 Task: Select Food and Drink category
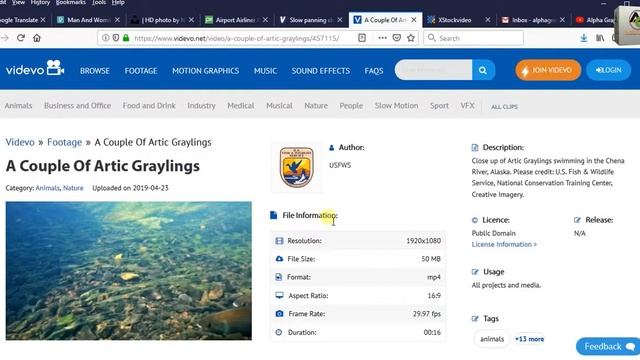(x=149, y=105)
